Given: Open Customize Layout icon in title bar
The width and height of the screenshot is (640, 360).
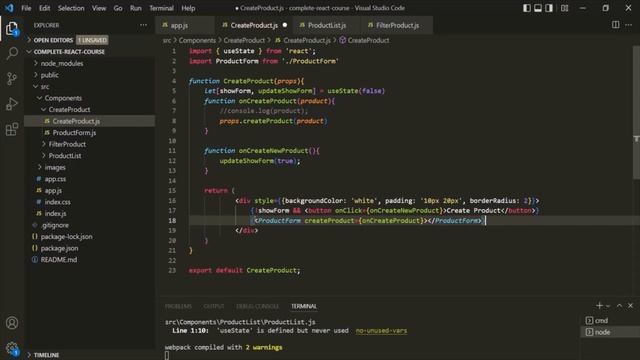Looking at the screenshot, I should pyautogui.click(x=564, y=8).
